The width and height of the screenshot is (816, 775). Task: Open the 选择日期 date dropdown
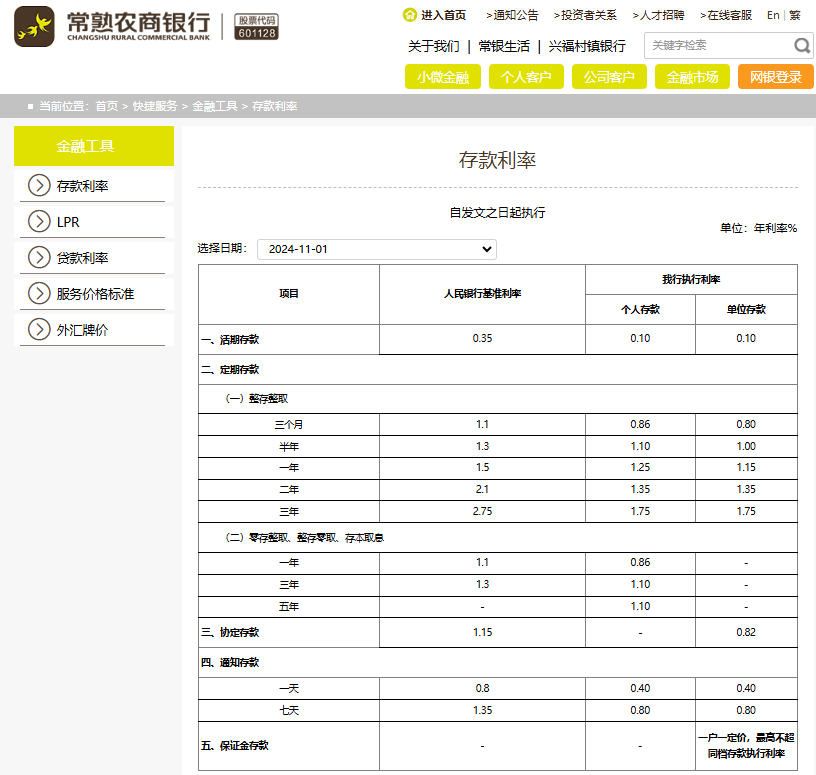click(376, 249)
